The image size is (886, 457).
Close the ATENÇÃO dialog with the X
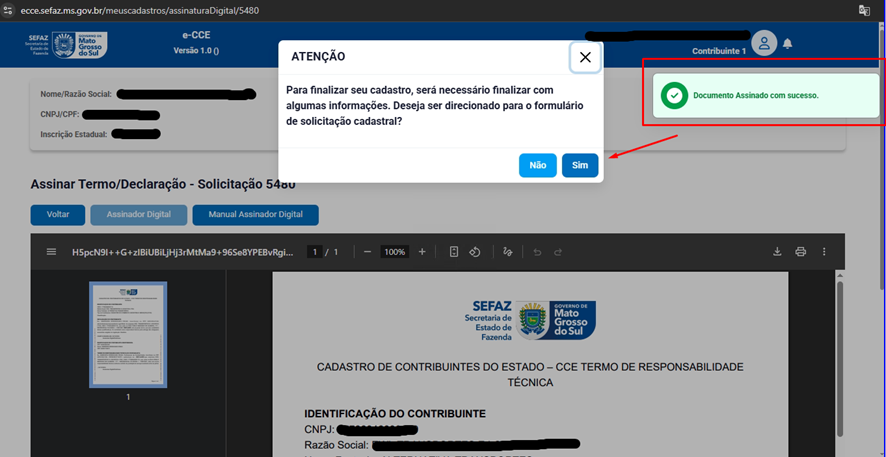585,58
